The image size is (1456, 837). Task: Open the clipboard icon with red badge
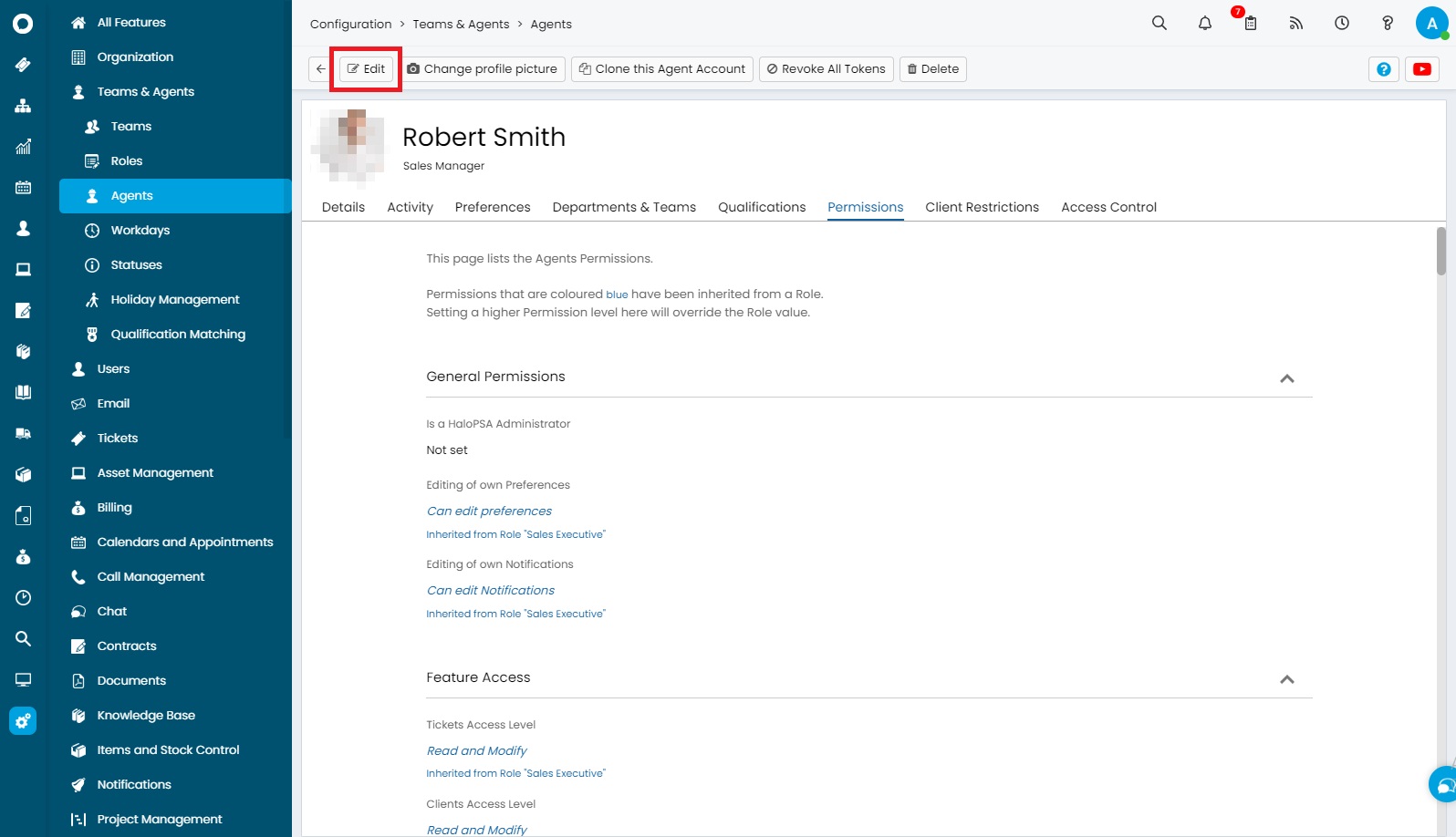[1250, 24]
